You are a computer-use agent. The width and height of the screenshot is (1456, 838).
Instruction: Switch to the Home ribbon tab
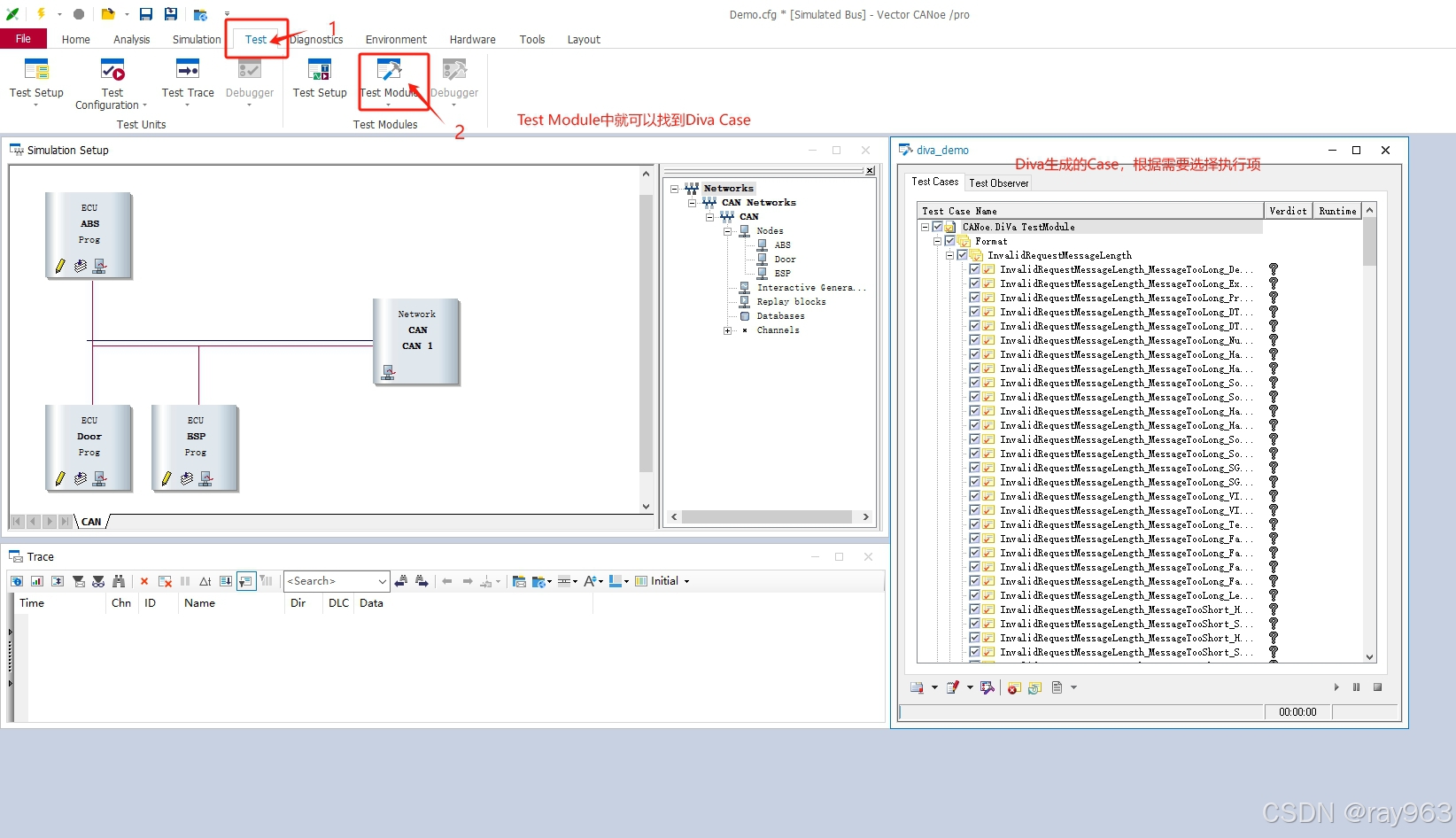pyautogui.click(x=76, y=39)
